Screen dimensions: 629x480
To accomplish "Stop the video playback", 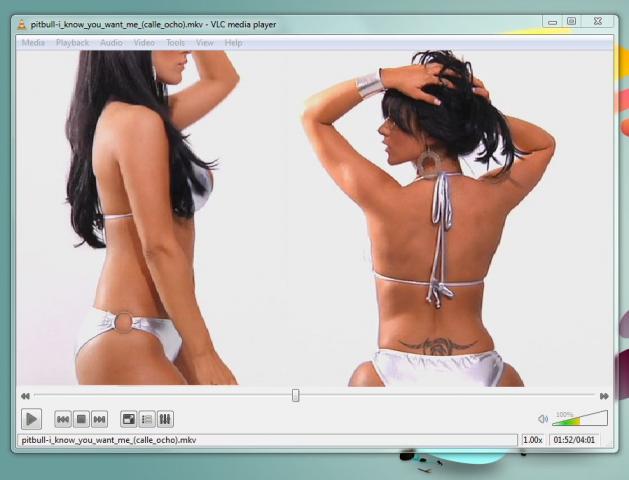I will 81,419.
